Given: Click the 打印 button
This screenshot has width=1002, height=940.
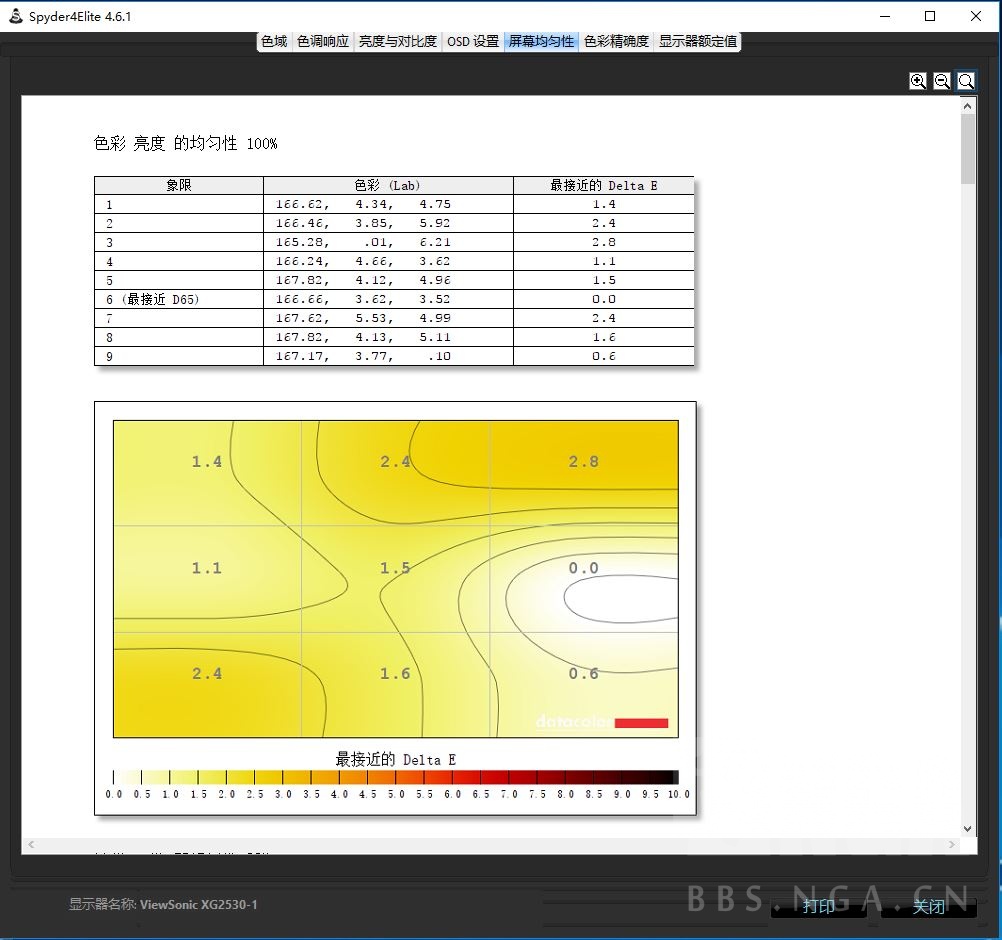Looking at the screenshot, I should coord(819,906).
